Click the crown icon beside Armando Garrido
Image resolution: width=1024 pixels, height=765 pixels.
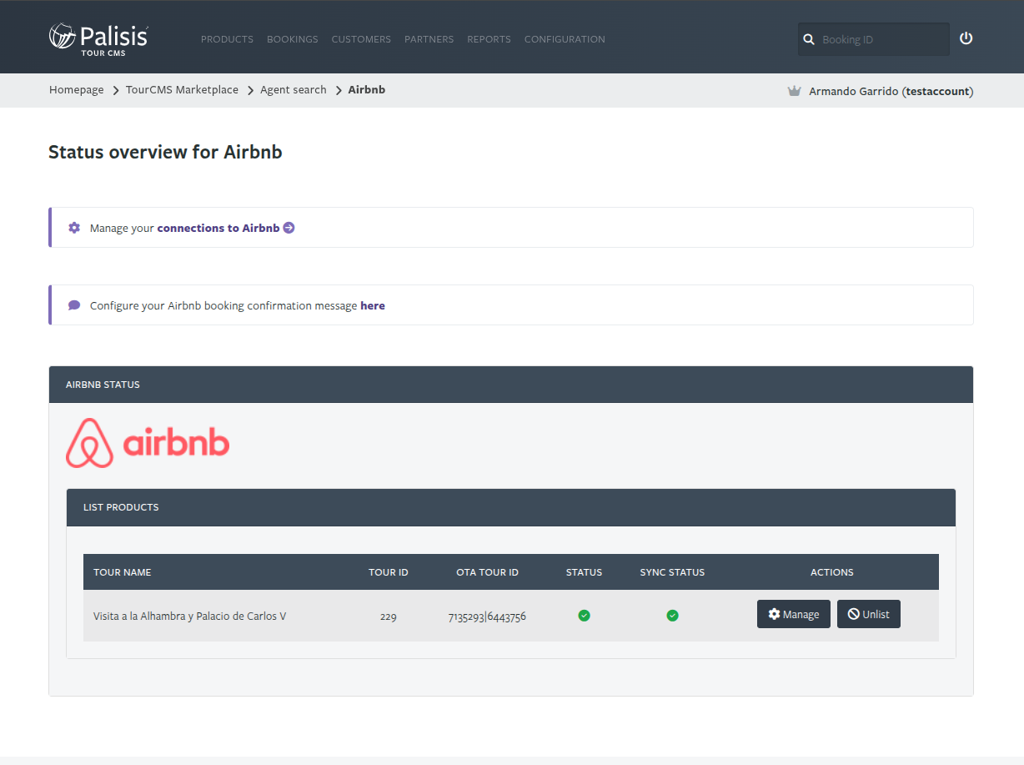tap(794, 91)
